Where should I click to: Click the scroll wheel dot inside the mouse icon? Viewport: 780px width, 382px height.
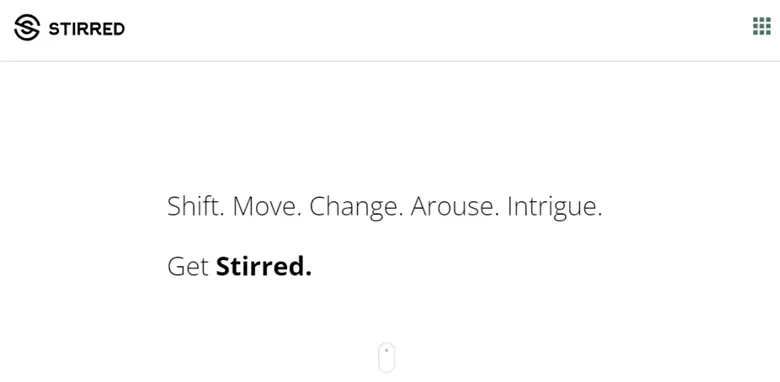click(x=387, y=350)
